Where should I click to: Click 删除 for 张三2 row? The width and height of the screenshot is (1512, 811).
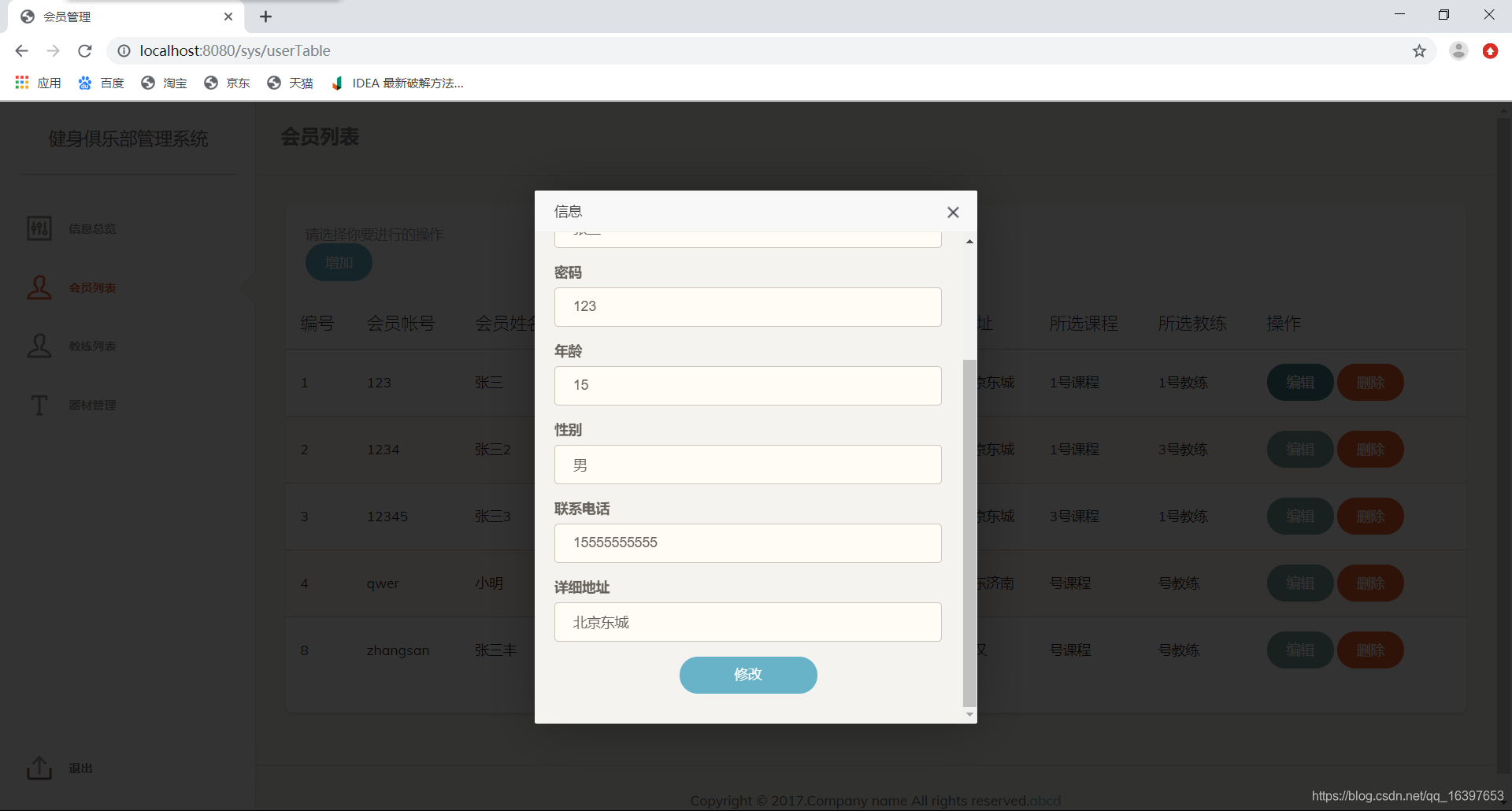1370,450
